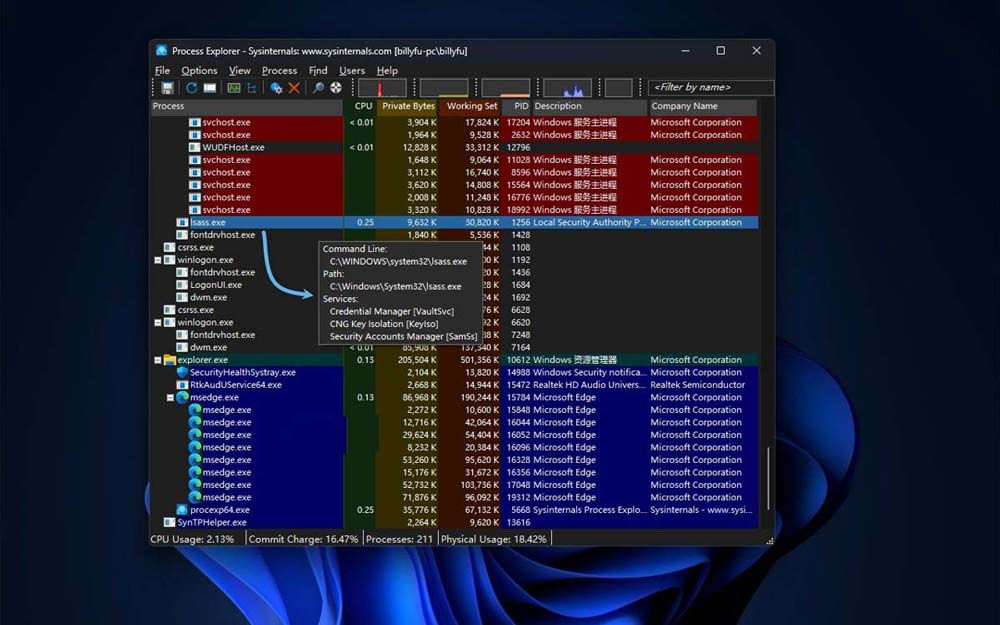
Task: Click the Save icon in toolbar
Action: click(x=167, y=88)
